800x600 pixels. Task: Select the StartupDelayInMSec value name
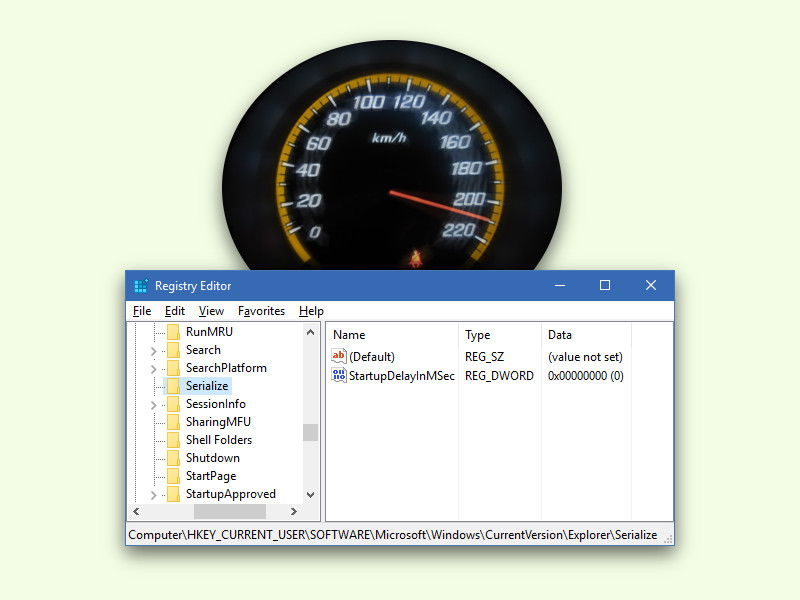(402, 376)
